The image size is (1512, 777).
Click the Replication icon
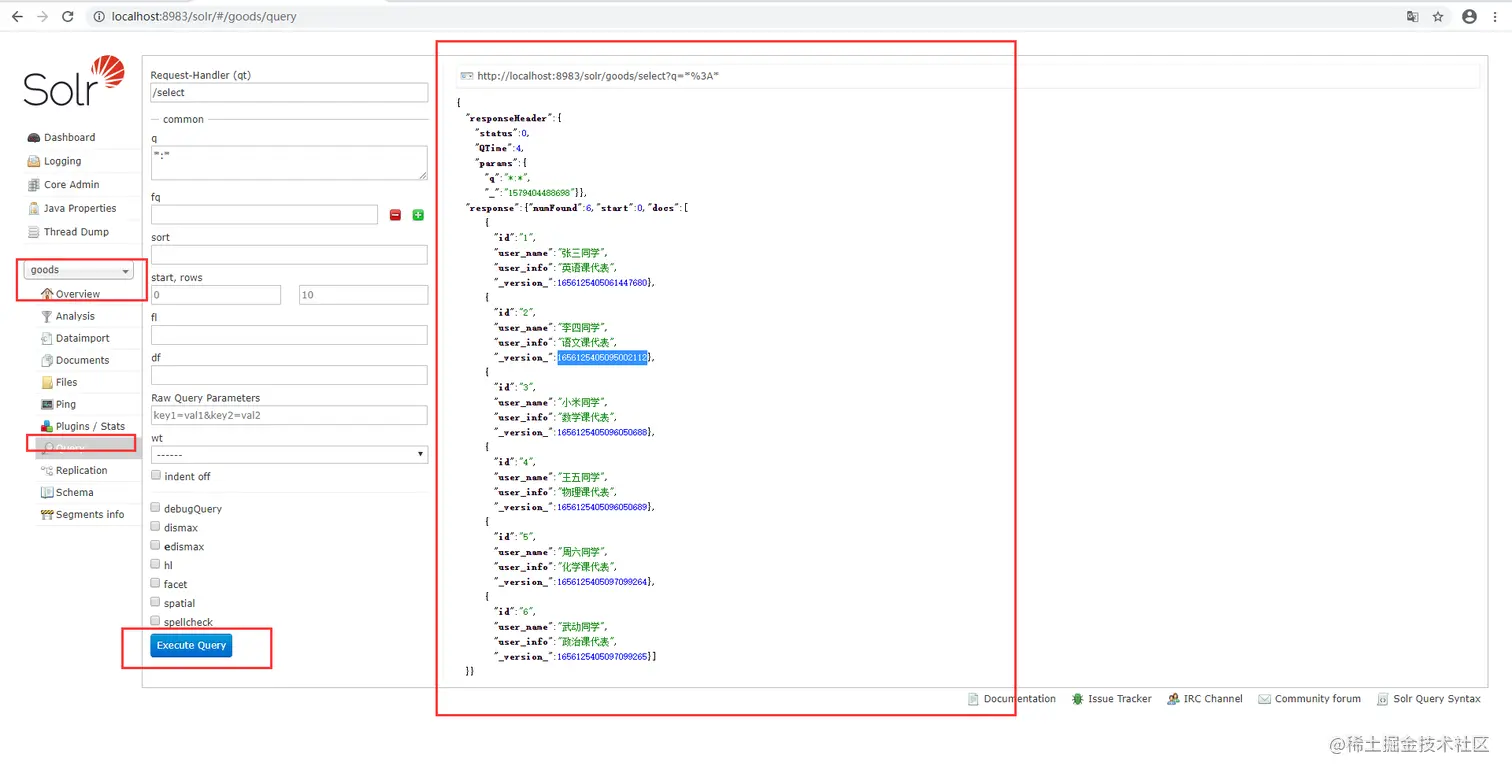pyautogui.click(x=47, y=470)
